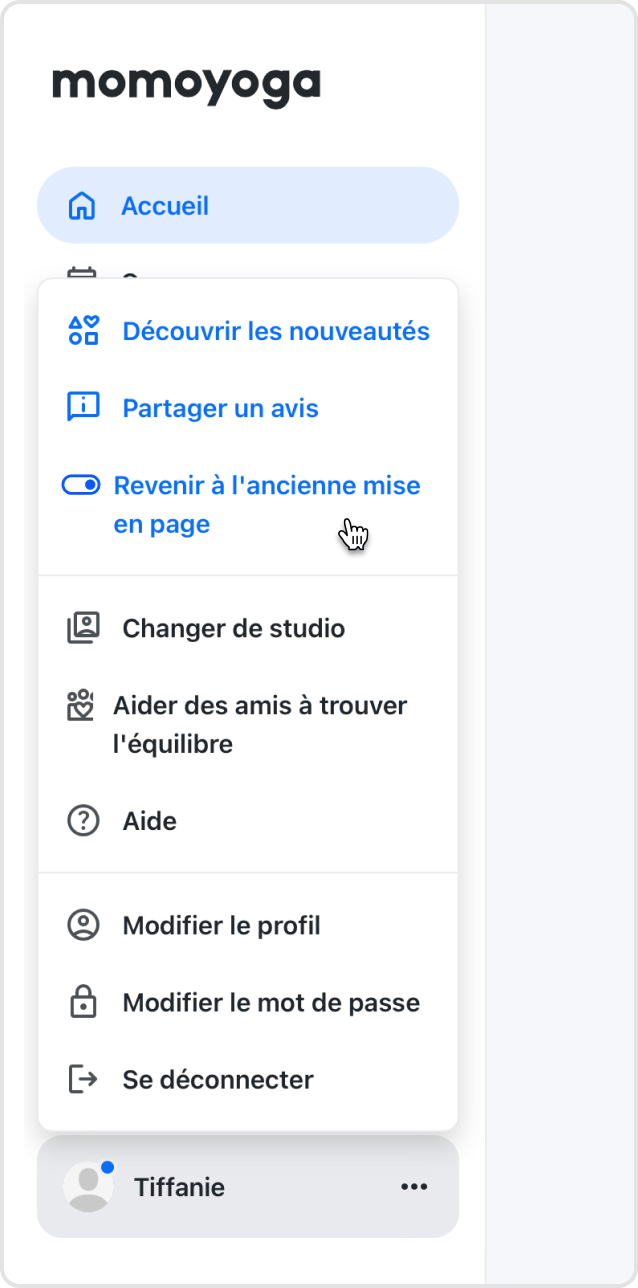Select the Accueil navigation item
The width and height of the screenshot is (638, 1288).
coord(248,206)
